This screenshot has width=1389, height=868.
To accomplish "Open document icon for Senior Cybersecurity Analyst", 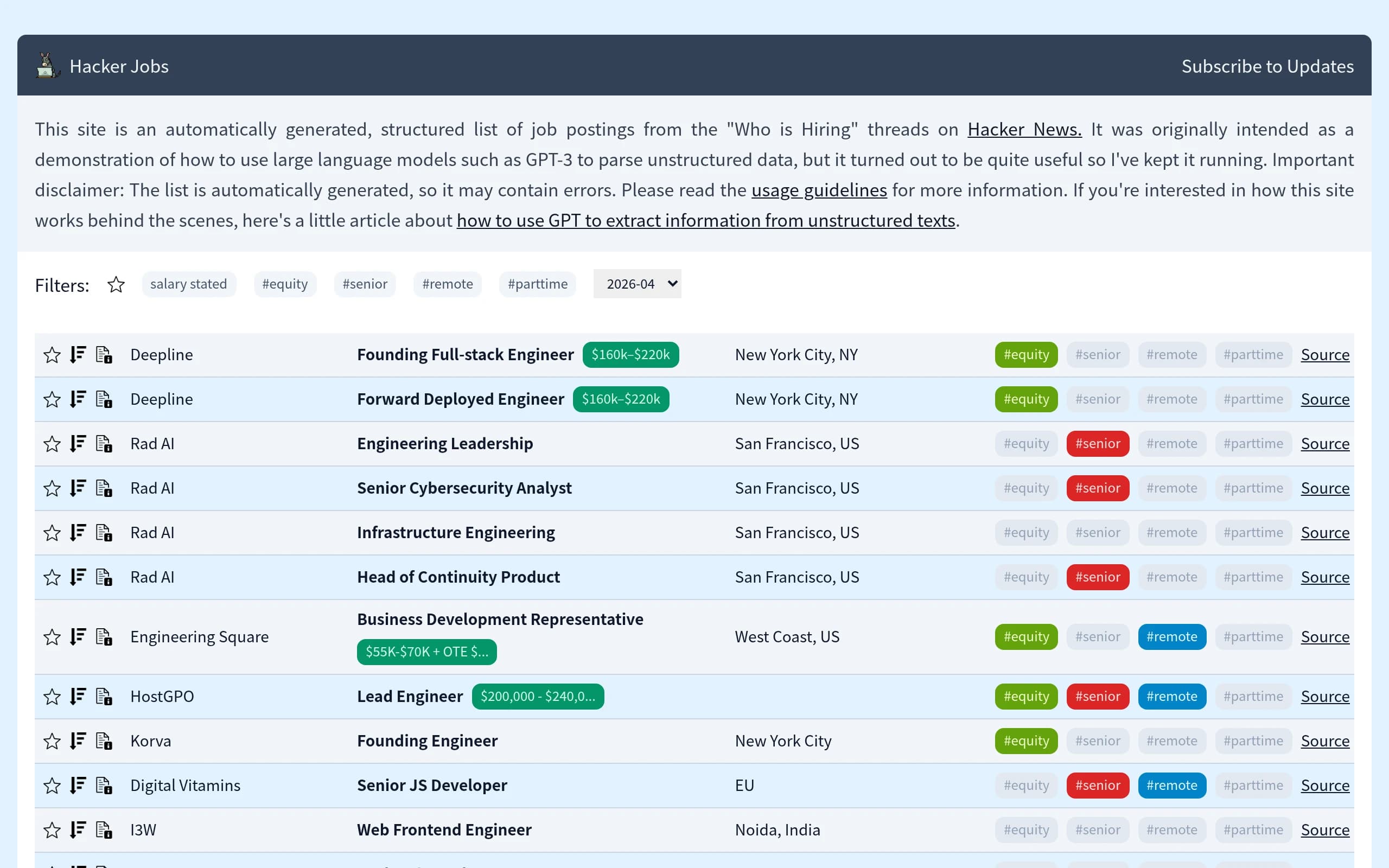I will [x=104, y=488].
